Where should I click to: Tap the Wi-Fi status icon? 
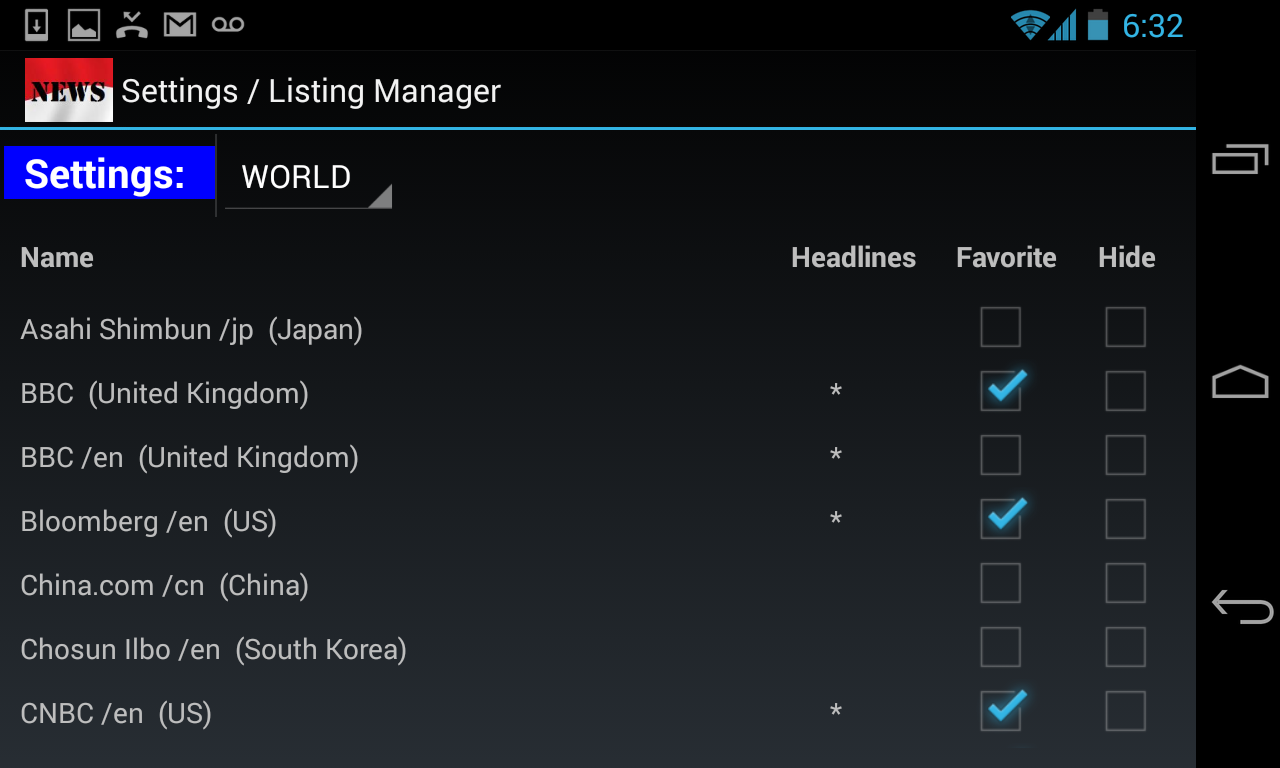point(1029,25)
